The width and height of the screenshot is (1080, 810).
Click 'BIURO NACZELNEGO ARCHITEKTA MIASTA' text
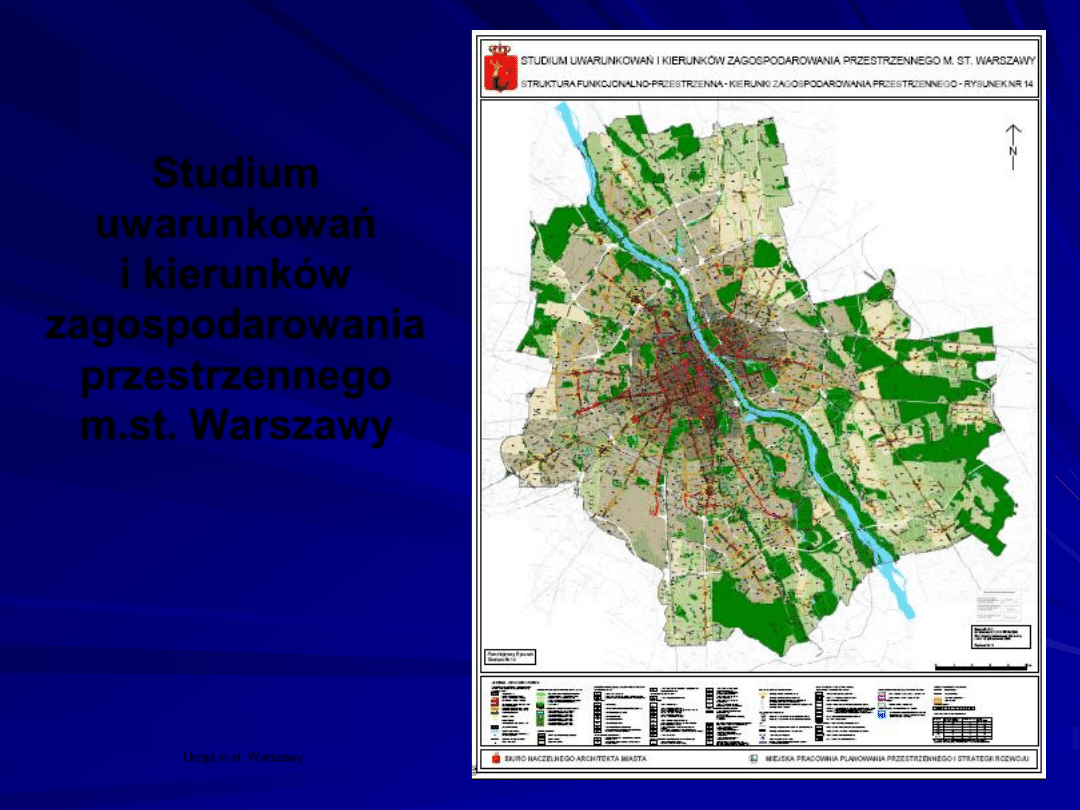576,759
